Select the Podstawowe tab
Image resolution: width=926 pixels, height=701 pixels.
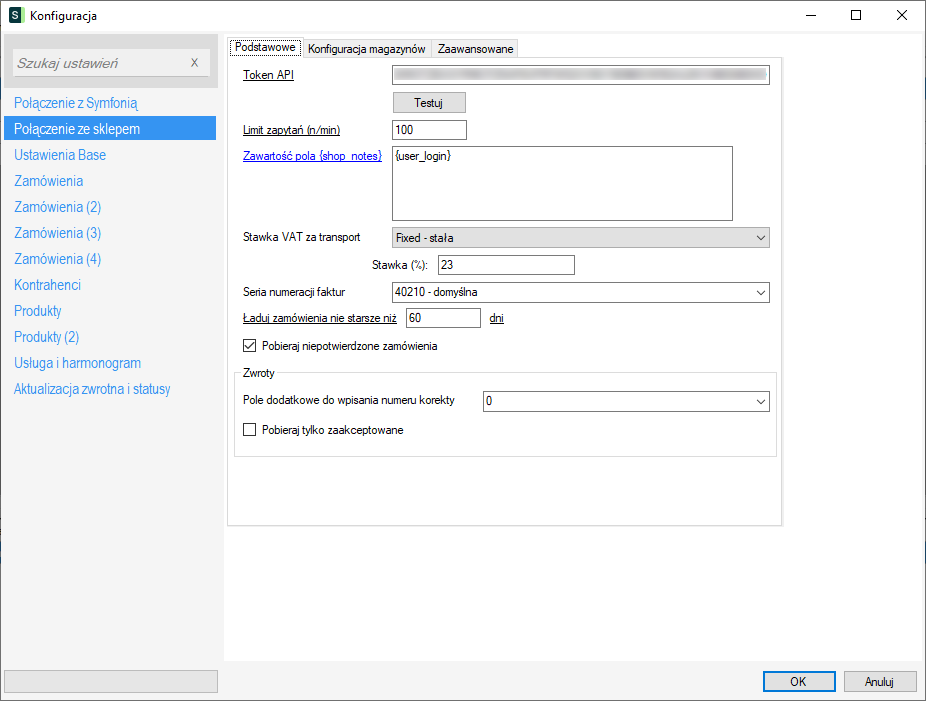265,48
